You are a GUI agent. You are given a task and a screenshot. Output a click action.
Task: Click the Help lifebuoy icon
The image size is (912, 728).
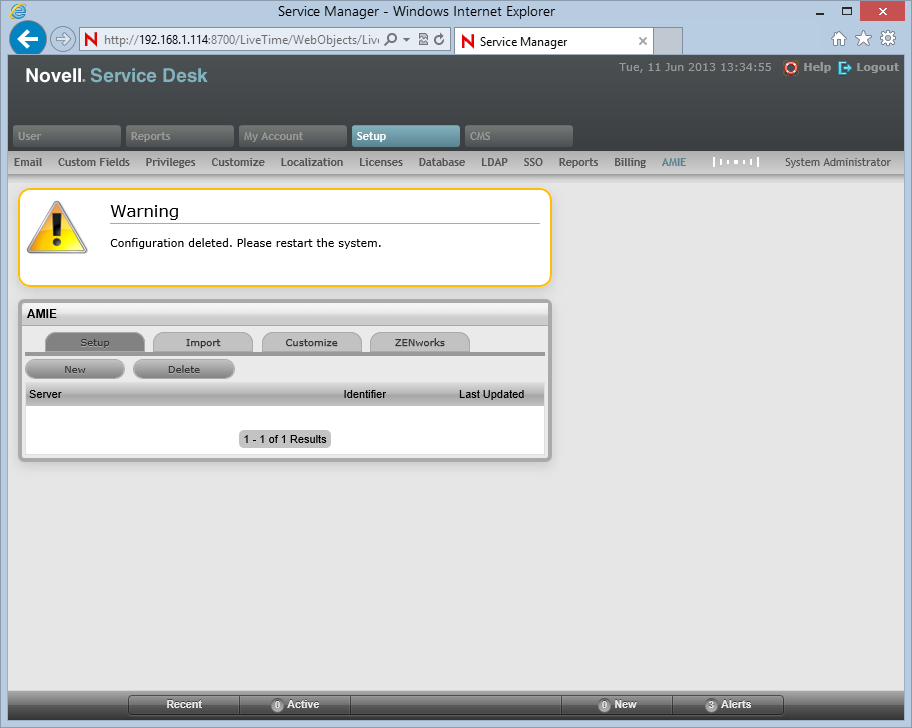791,68
